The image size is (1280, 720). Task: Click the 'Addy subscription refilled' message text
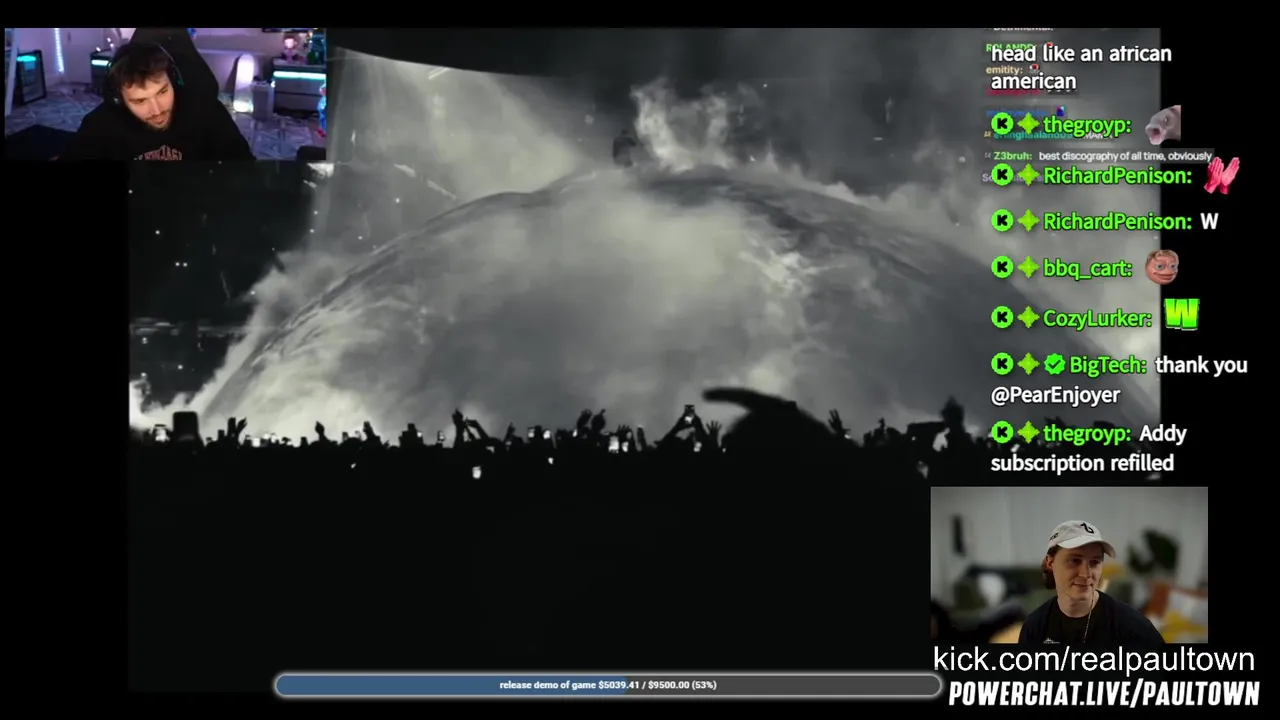click(1089, 448)
